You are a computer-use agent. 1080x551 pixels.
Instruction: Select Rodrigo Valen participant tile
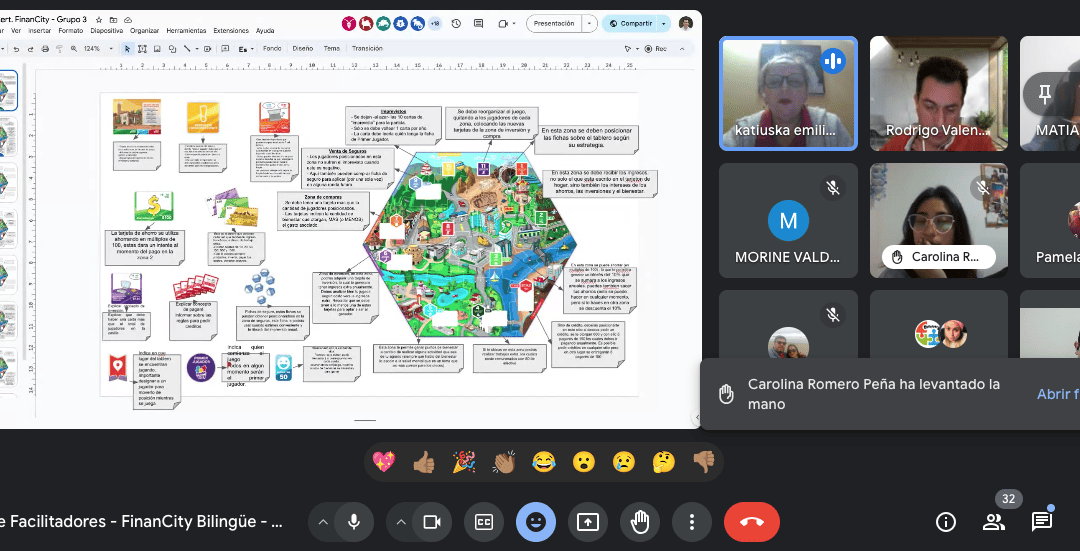(939, 93)
